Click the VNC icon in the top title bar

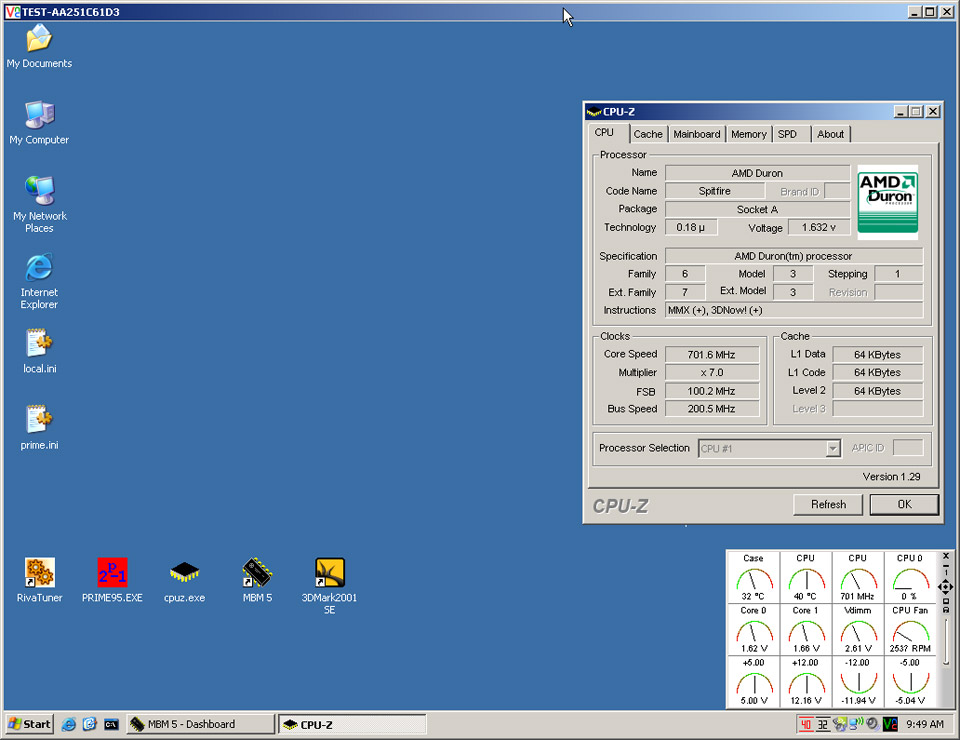12,12
